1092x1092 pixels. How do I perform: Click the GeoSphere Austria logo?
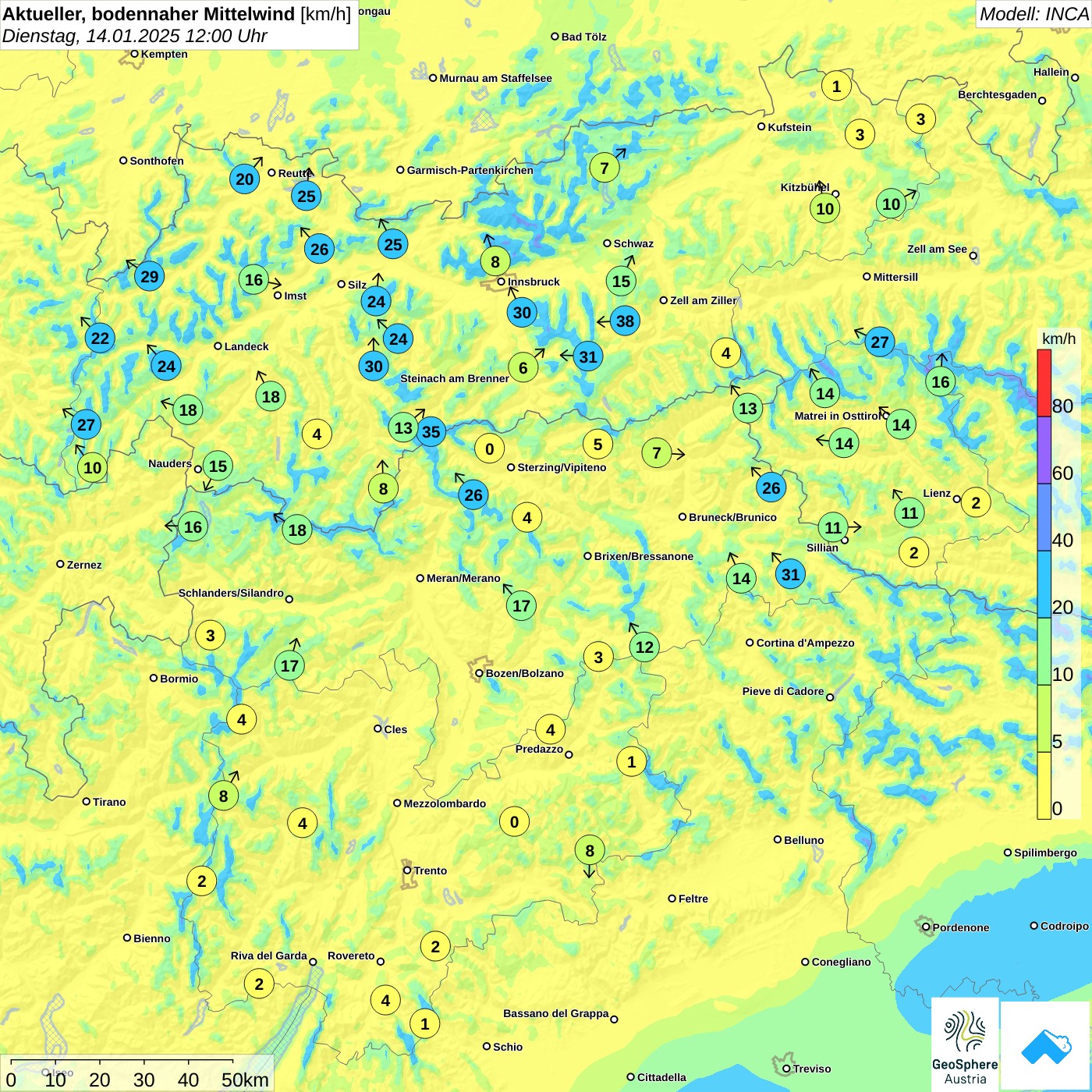pyautogui.click(x=965, y=1044)
